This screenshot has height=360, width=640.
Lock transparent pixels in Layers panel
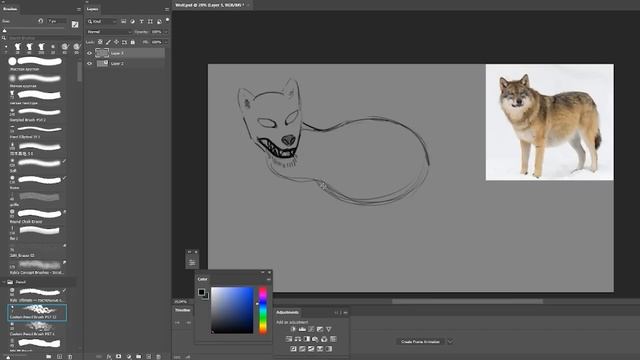[x=100, y=42]
